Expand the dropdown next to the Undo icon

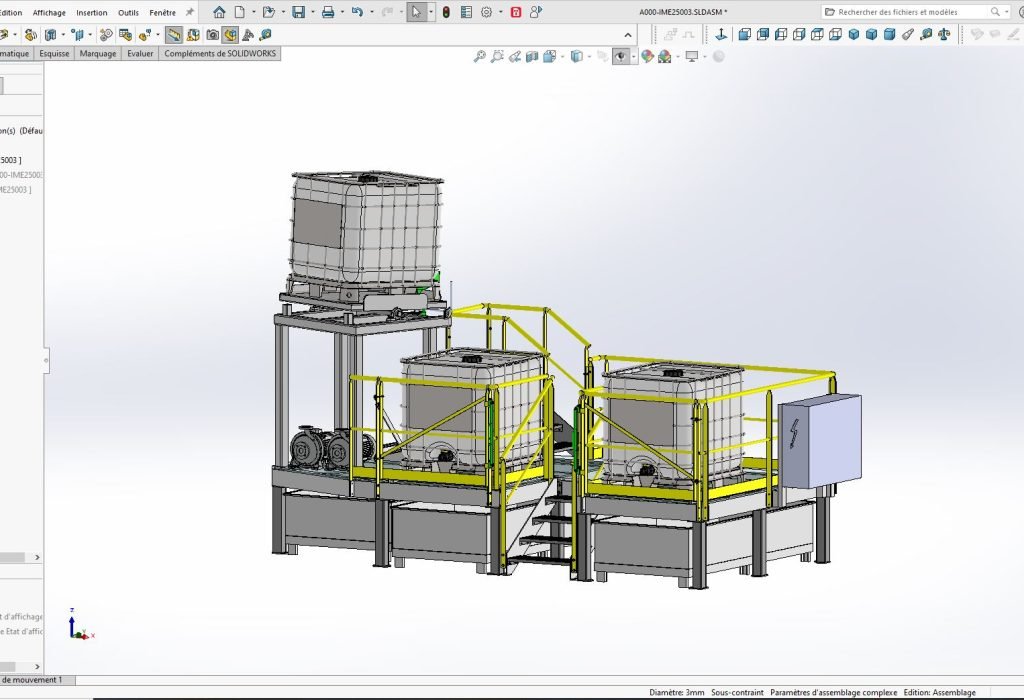pyautogui.click(x=371, y=12)
